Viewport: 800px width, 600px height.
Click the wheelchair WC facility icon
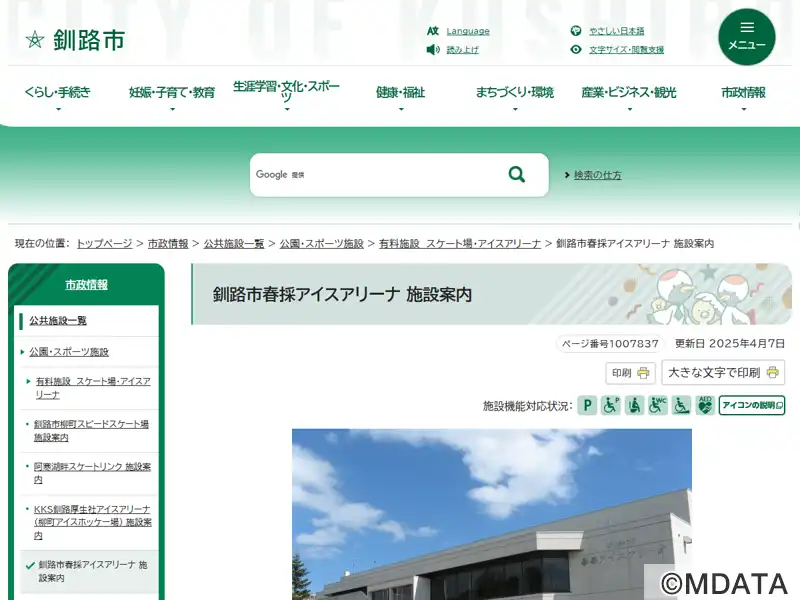pyautogui.click(x=658, y=406)
